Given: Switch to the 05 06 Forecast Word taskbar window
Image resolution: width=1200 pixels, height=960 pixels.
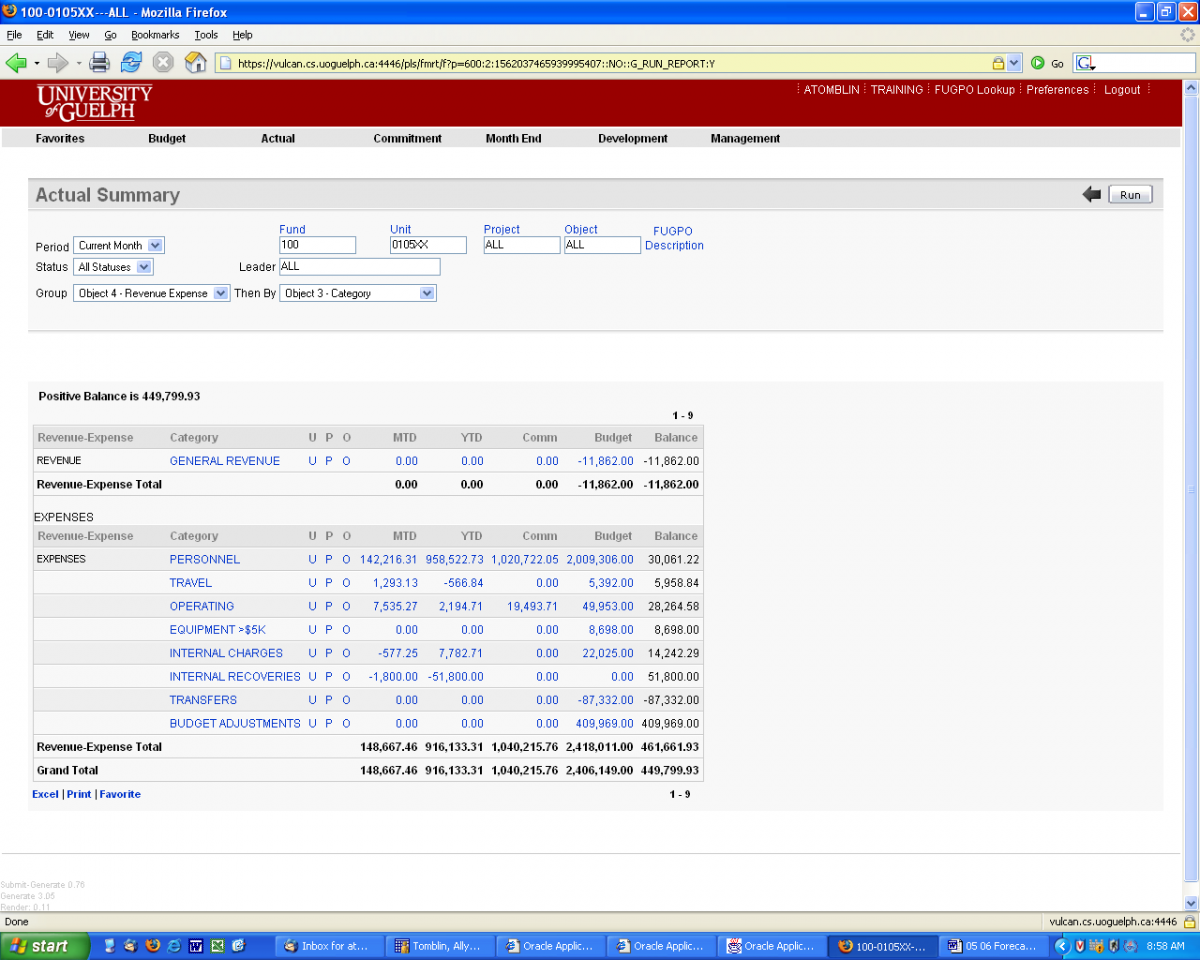Looking at the screenshot, I should (x=995, y=945).
